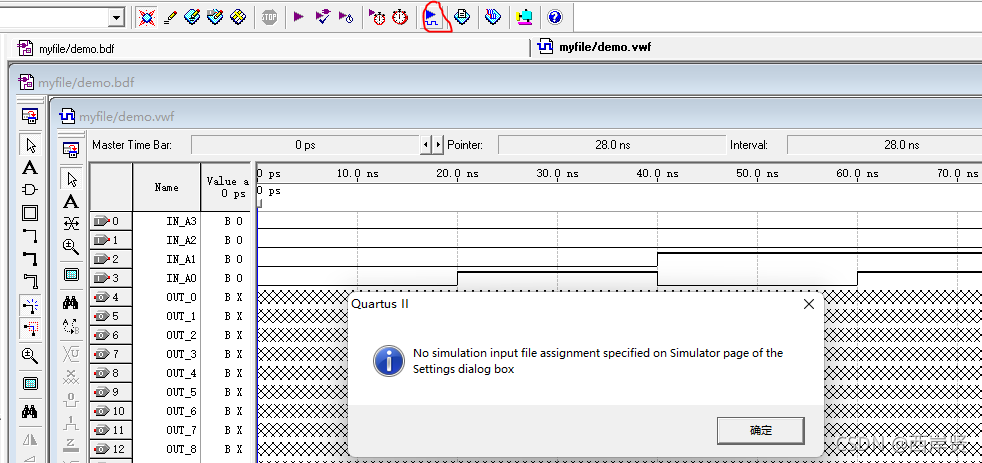Select the Text tool in waveform toolbar
Image resolution: width=982 pixels, height=463 pixels.
[71, 202]
